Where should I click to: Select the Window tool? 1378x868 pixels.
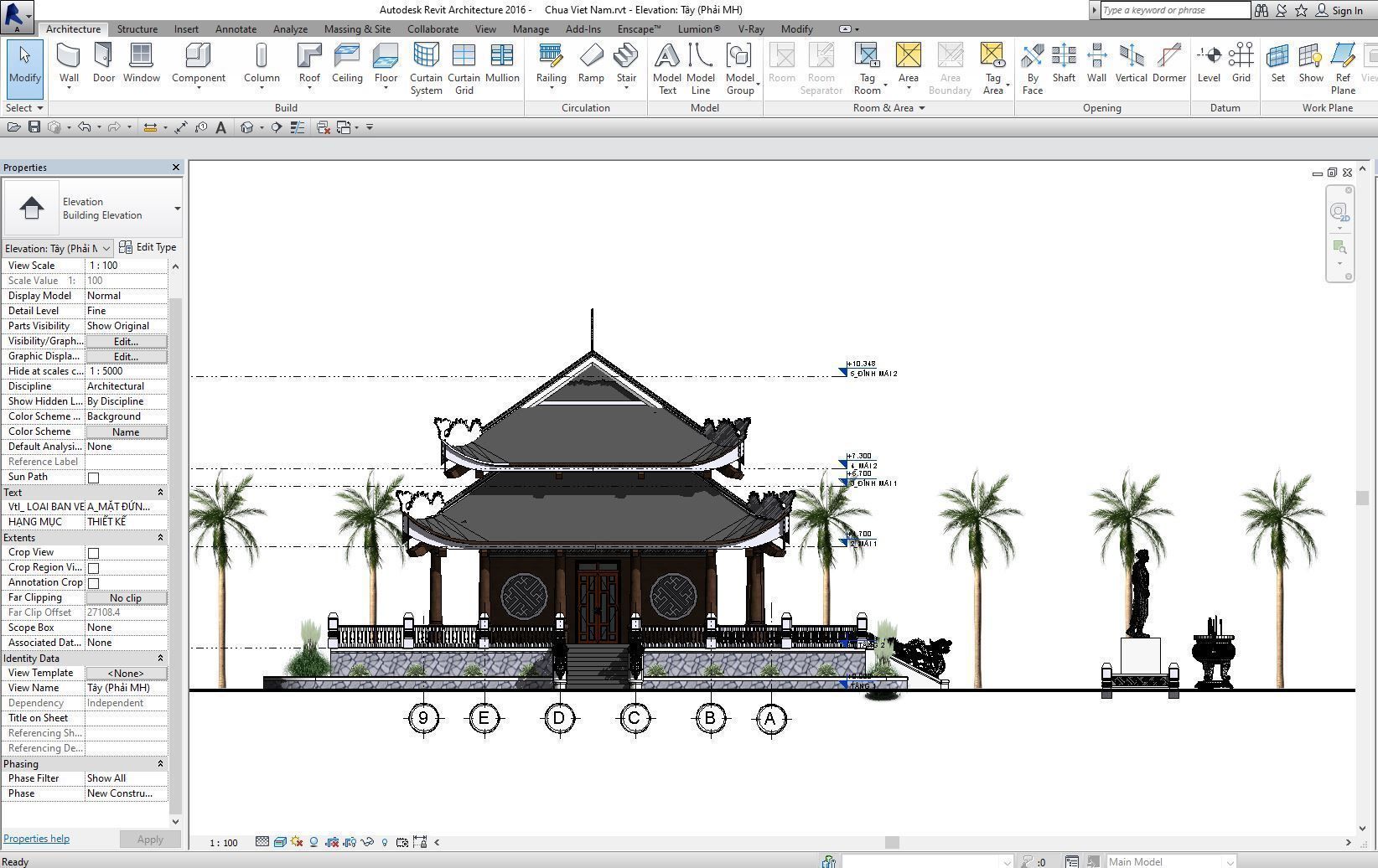tap(141, 65)
